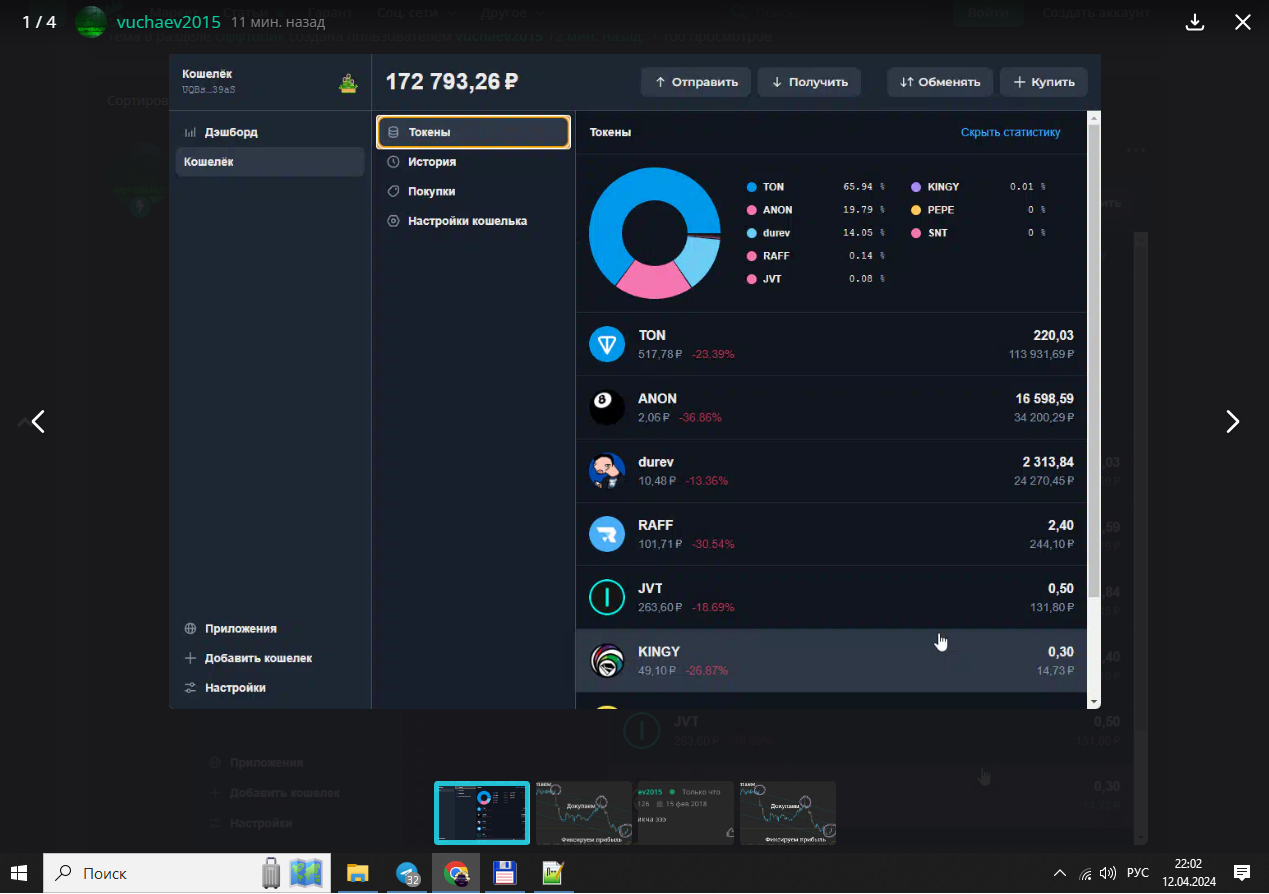Screen dimensions: 1269x894
Task: Click the JVT token icon
Action: click(x=606, y=597)
